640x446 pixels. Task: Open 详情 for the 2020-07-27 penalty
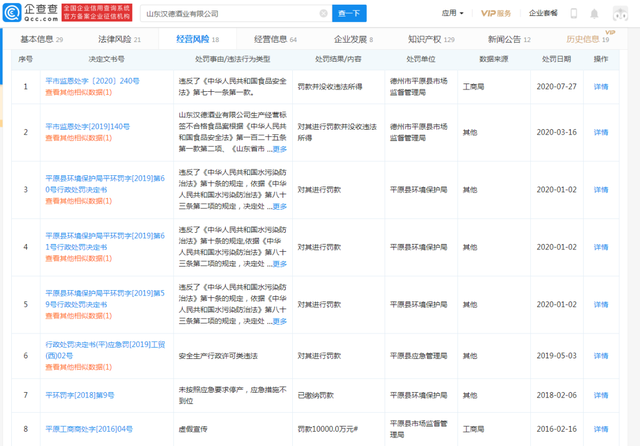pyautogui.click(x=601, y=87)
